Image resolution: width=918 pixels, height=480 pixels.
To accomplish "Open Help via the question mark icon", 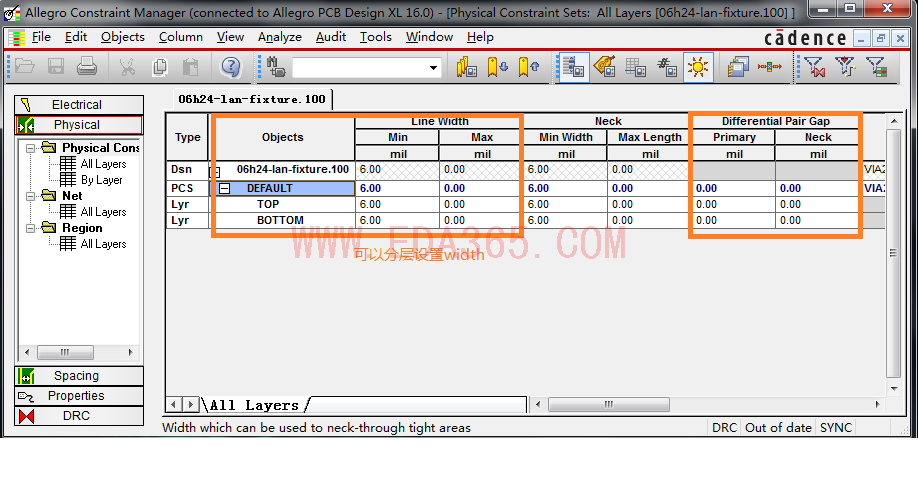I will [x=231, y=67].
